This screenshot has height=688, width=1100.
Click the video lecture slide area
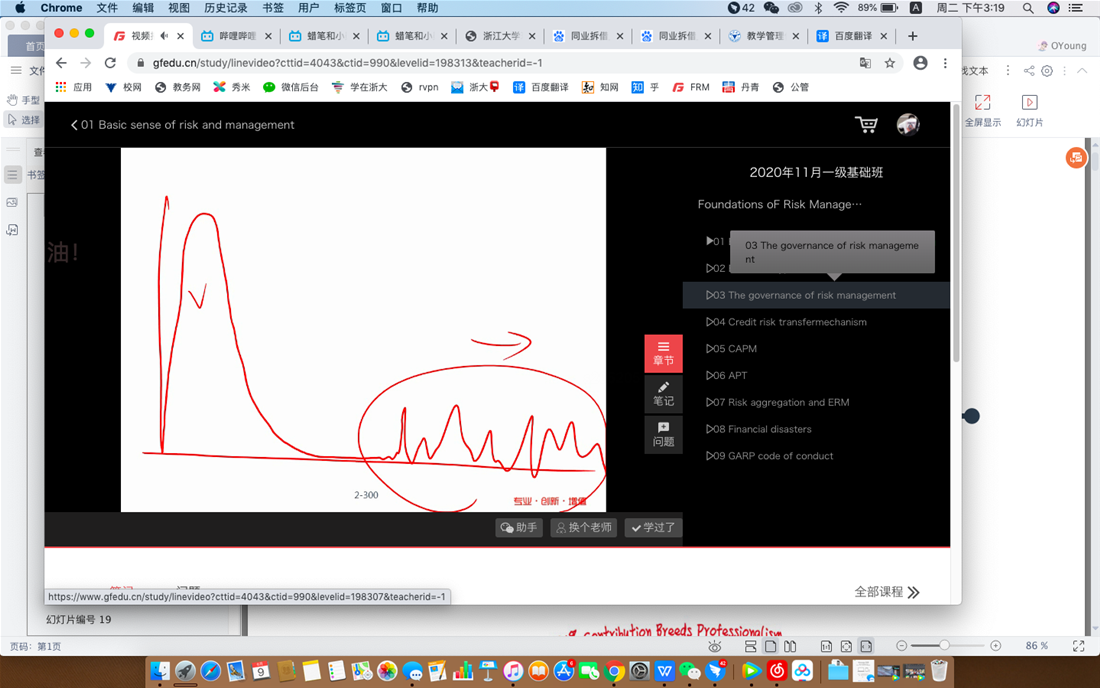pyautogui.click(x=363, y=330)
